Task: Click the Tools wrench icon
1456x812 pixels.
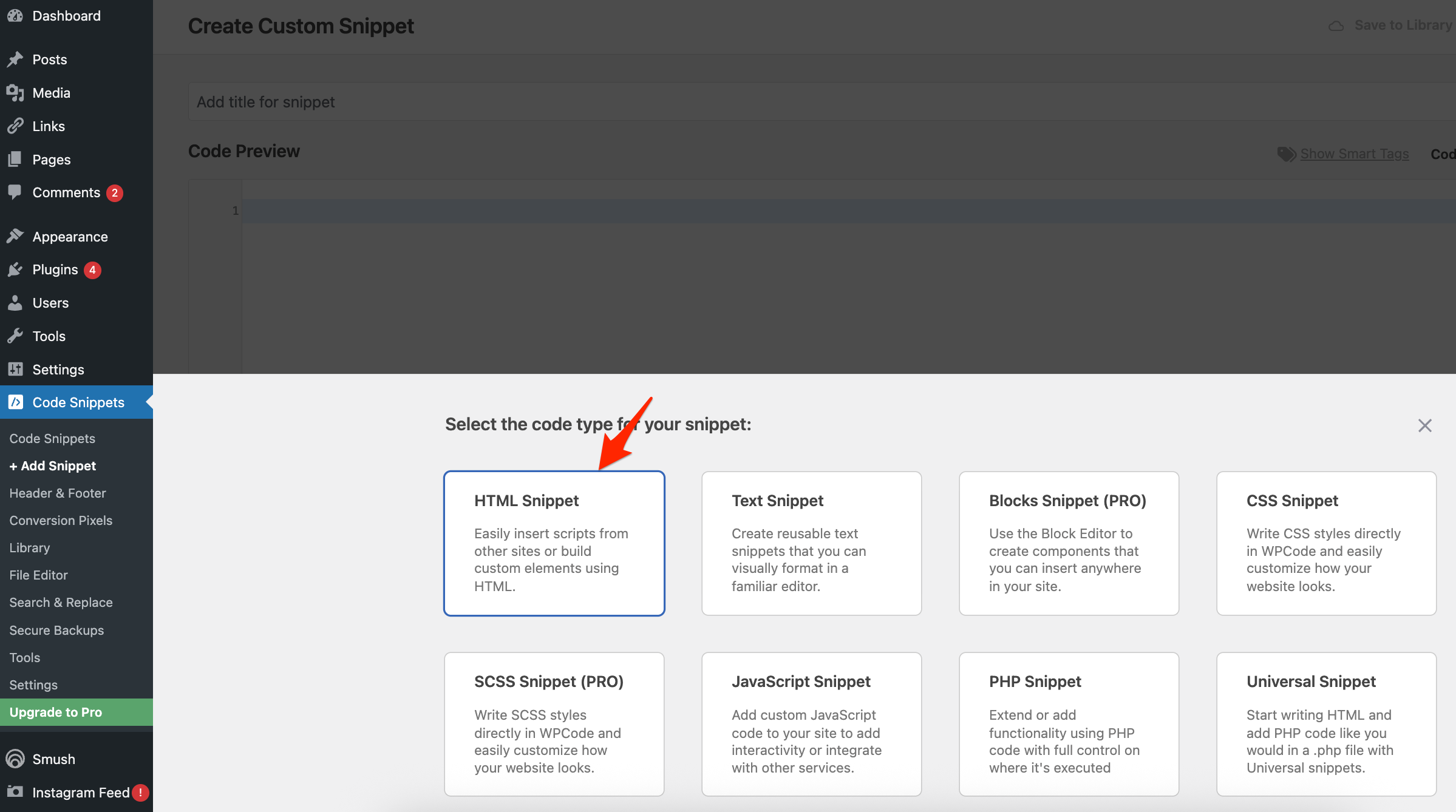Action: coord(15,336)
